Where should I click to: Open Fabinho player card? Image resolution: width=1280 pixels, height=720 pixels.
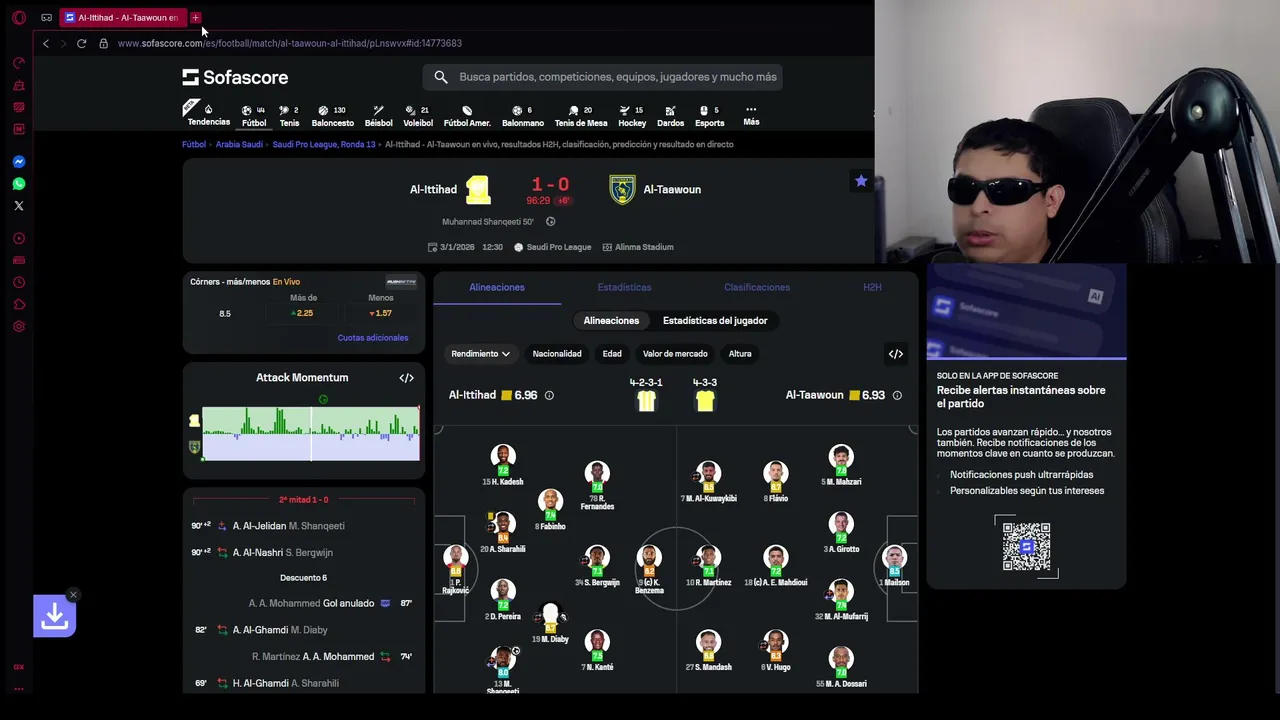[x=550, y=510]
